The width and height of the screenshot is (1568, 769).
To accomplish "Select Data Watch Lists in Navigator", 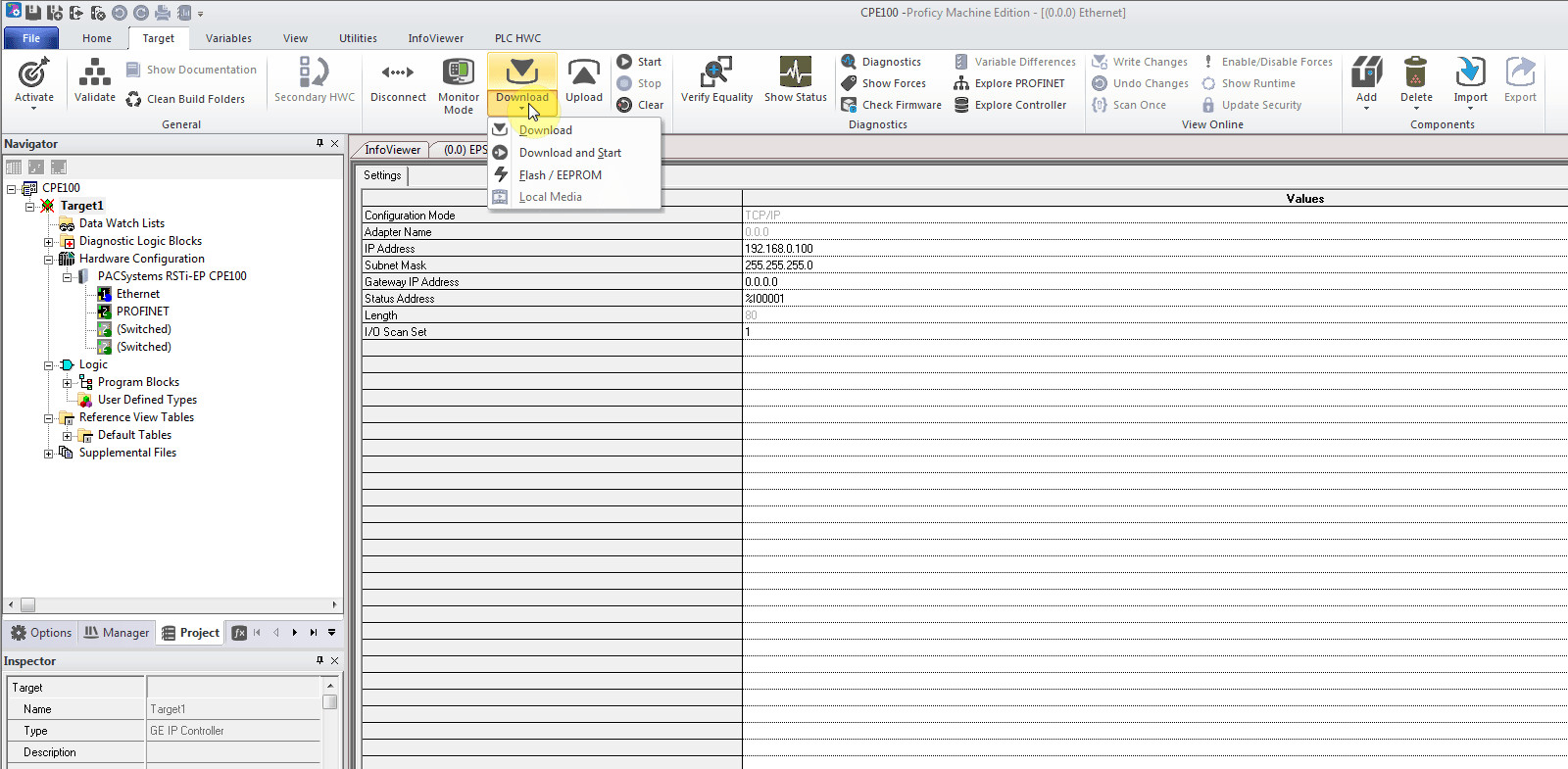I will pos(122,223).
